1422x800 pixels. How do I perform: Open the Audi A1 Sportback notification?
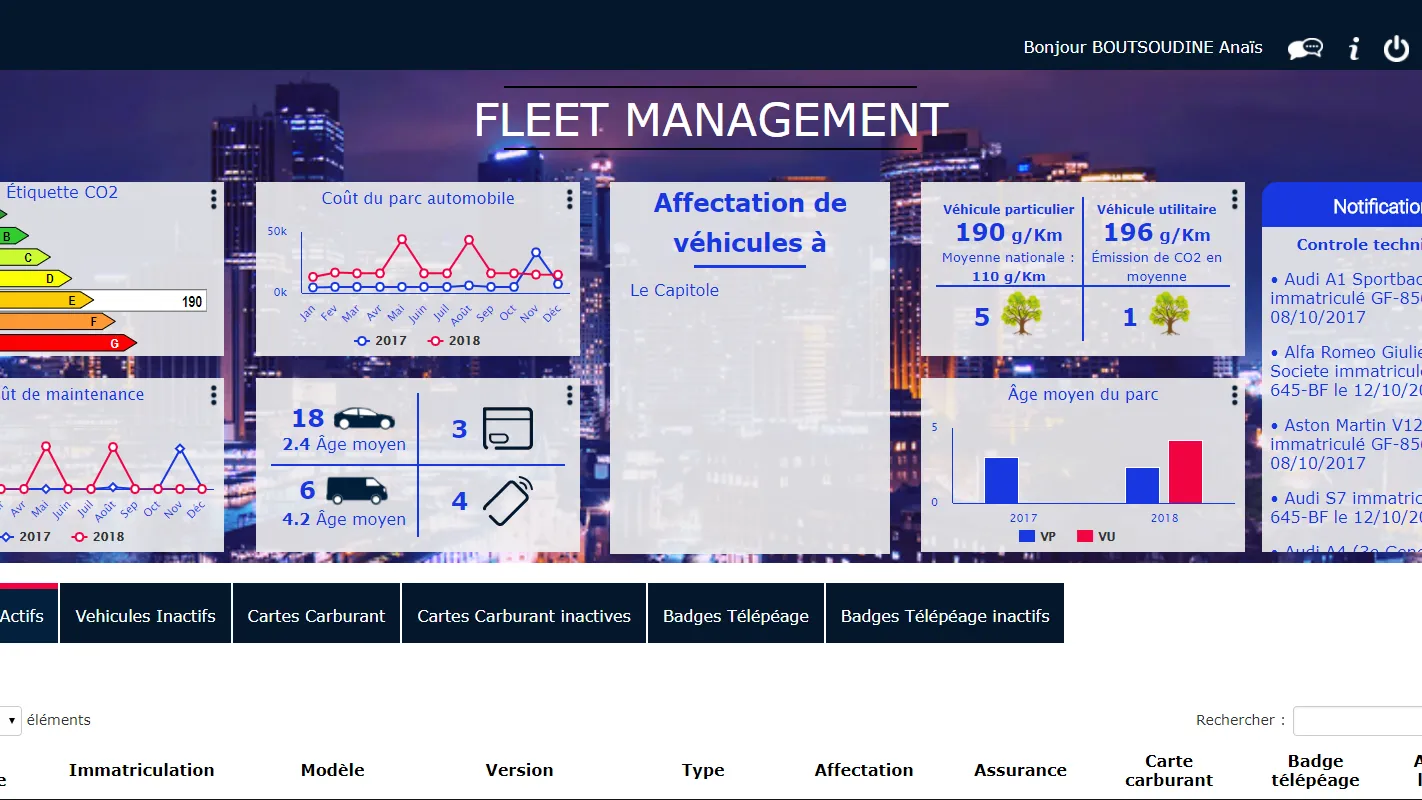[x=1346, y=298]
